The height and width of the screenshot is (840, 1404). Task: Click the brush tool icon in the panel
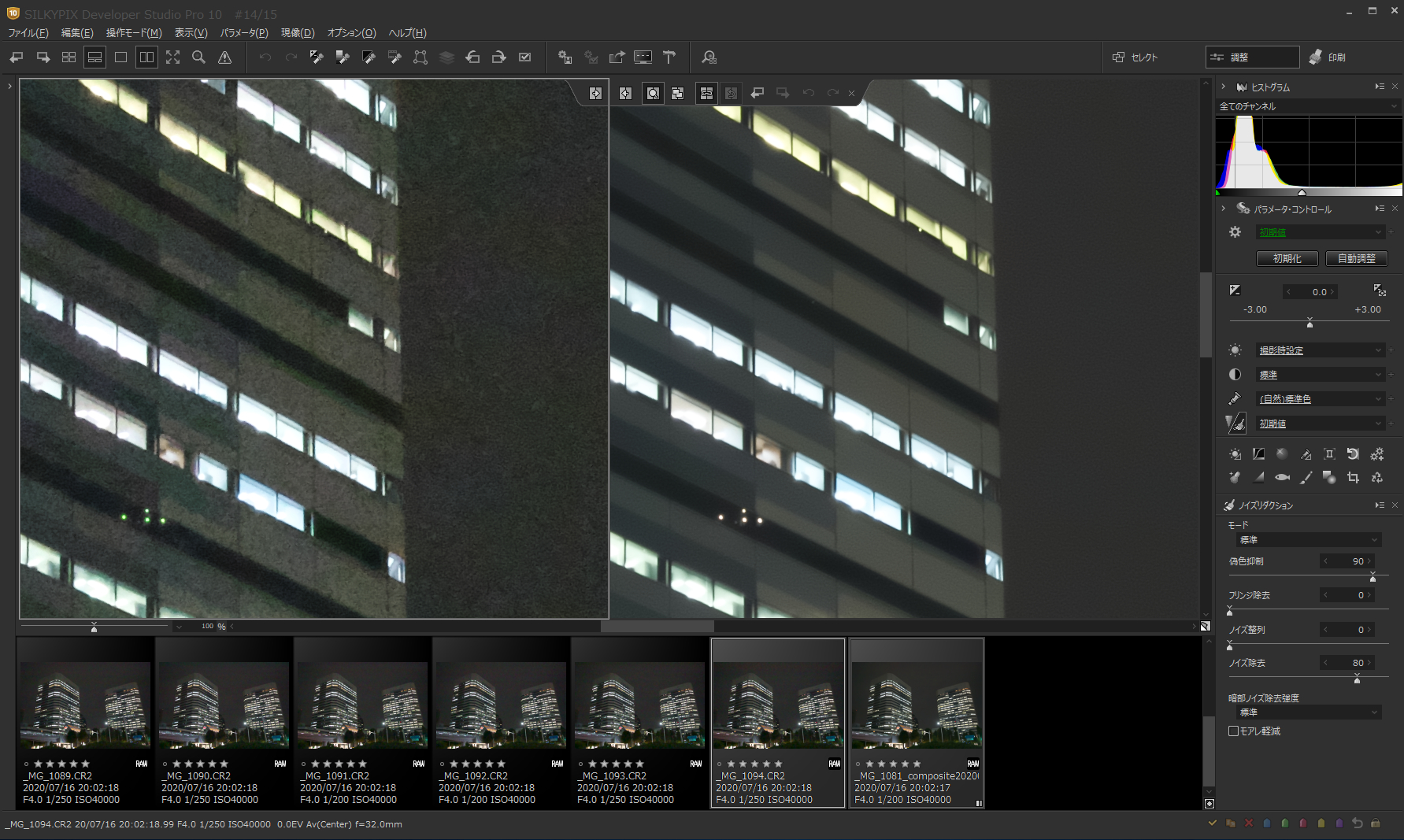(x=1306, y=477)
